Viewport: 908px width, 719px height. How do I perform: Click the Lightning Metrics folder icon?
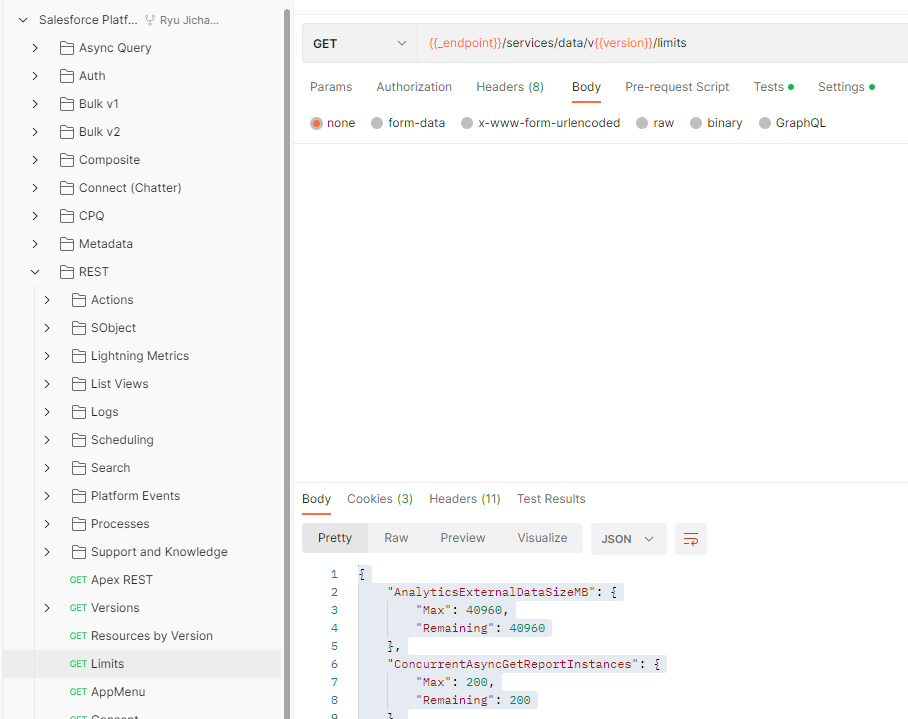point(79,356)
